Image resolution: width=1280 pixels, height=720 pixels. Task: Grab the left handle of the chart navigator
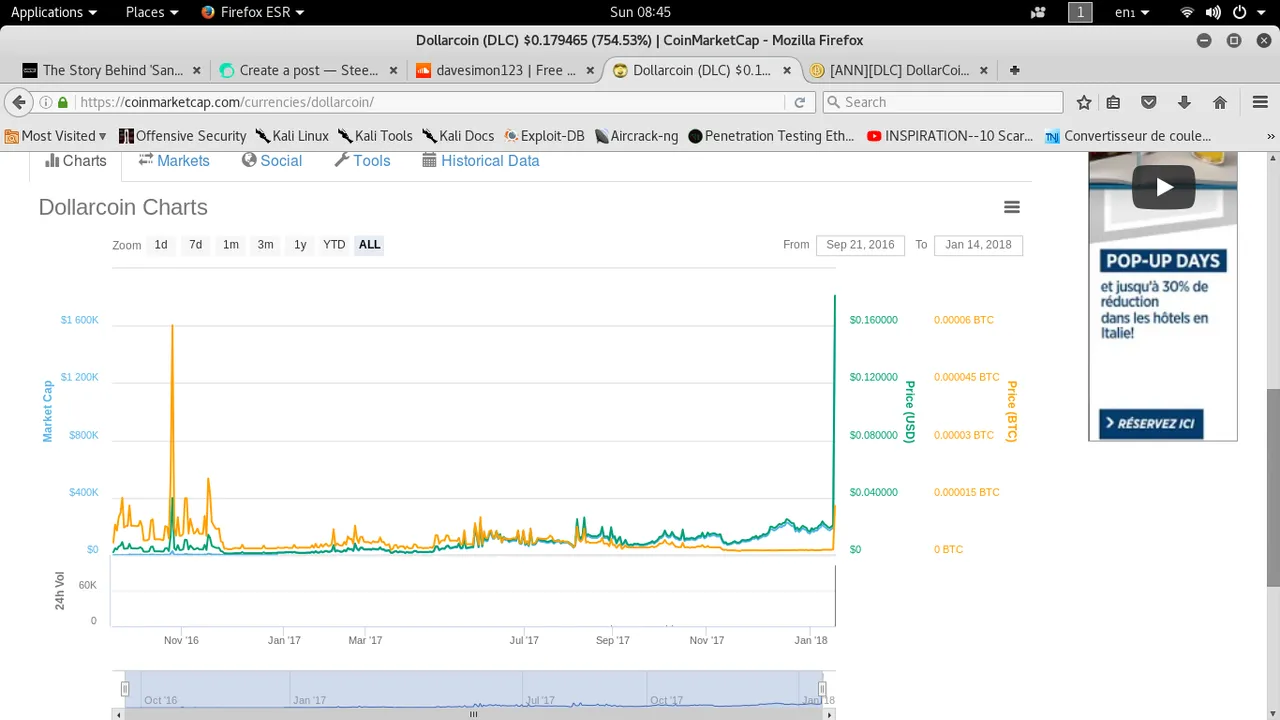point(125,688)
